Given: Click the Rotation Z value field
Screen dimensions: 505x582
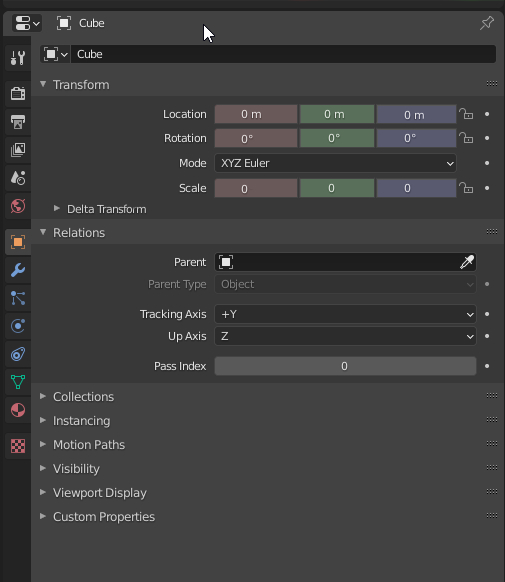Looking at the screenshot, I should [416, 138].
